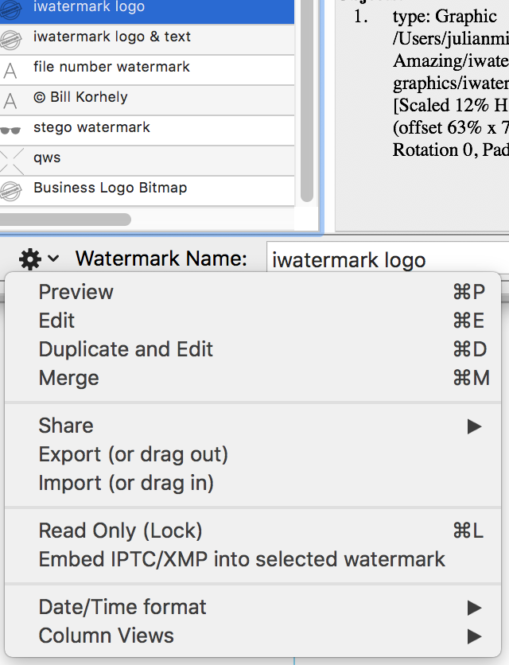The height and width of the screenshot is (665, 509).
Task: Select 'Business Logo Bitmap' row
Action: pyautogui.click(x=147, y=191)
